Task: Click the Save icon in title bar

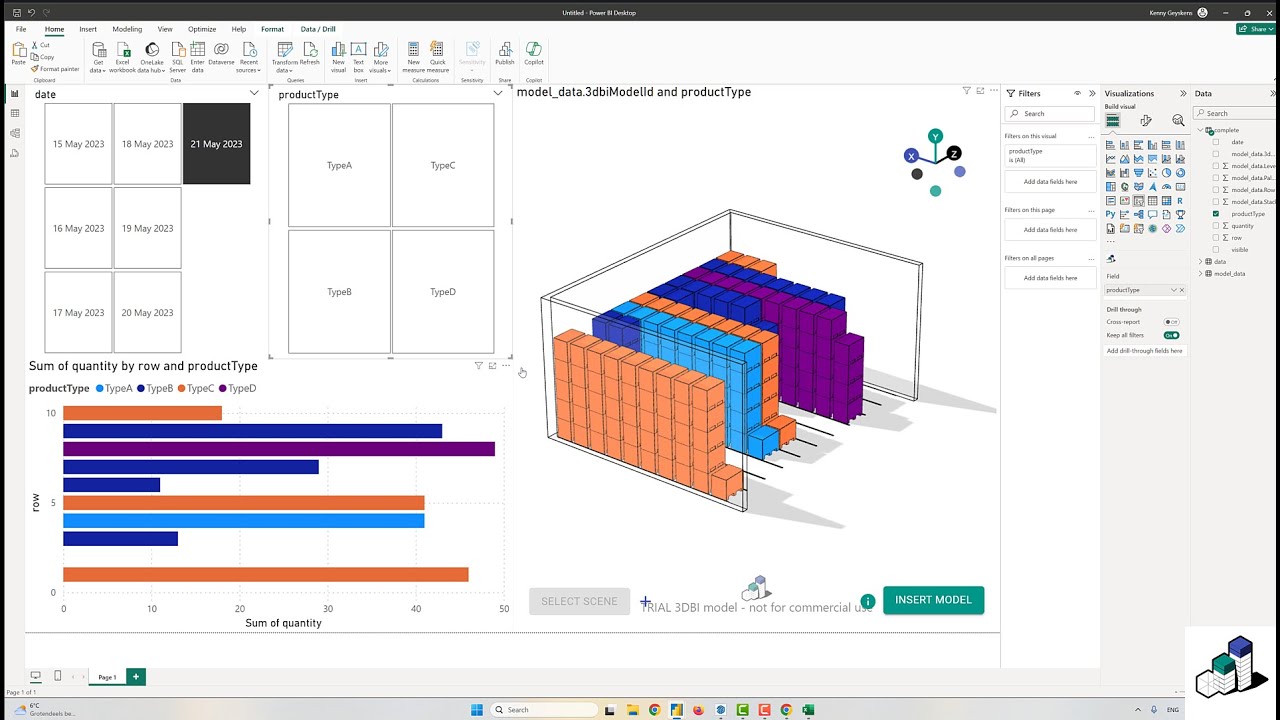Action: 17,12
